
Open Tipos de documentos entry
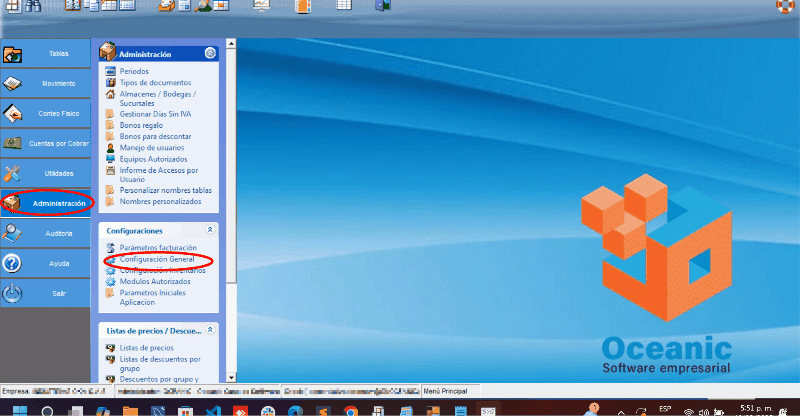tap(153, 82)
